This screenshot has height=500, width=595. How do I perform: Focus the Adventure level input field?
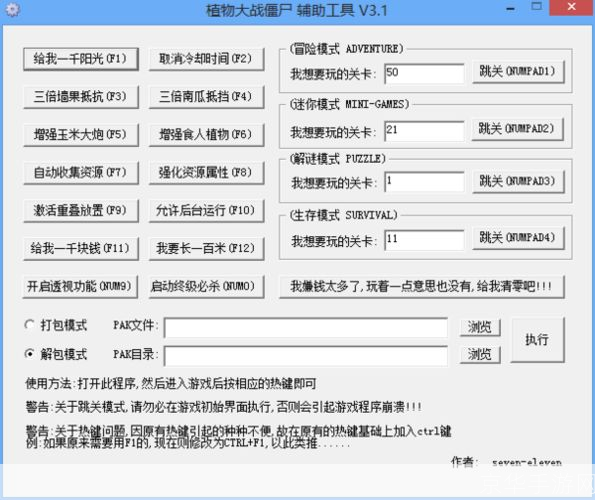tap(424, 74)
